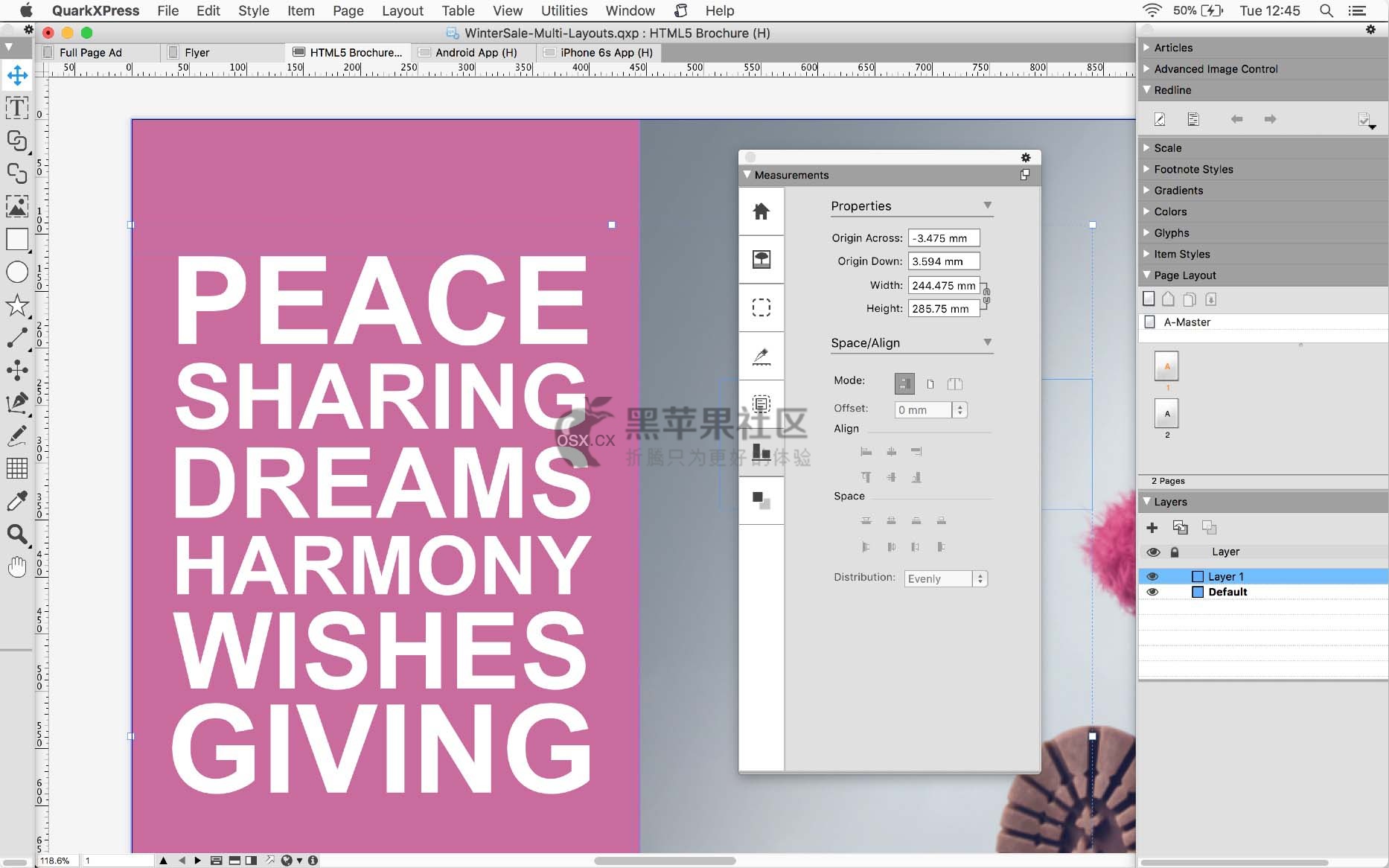Activate the Pan hand tool
Viewport: 1389px width, 868px height.
tap(17, 567)
